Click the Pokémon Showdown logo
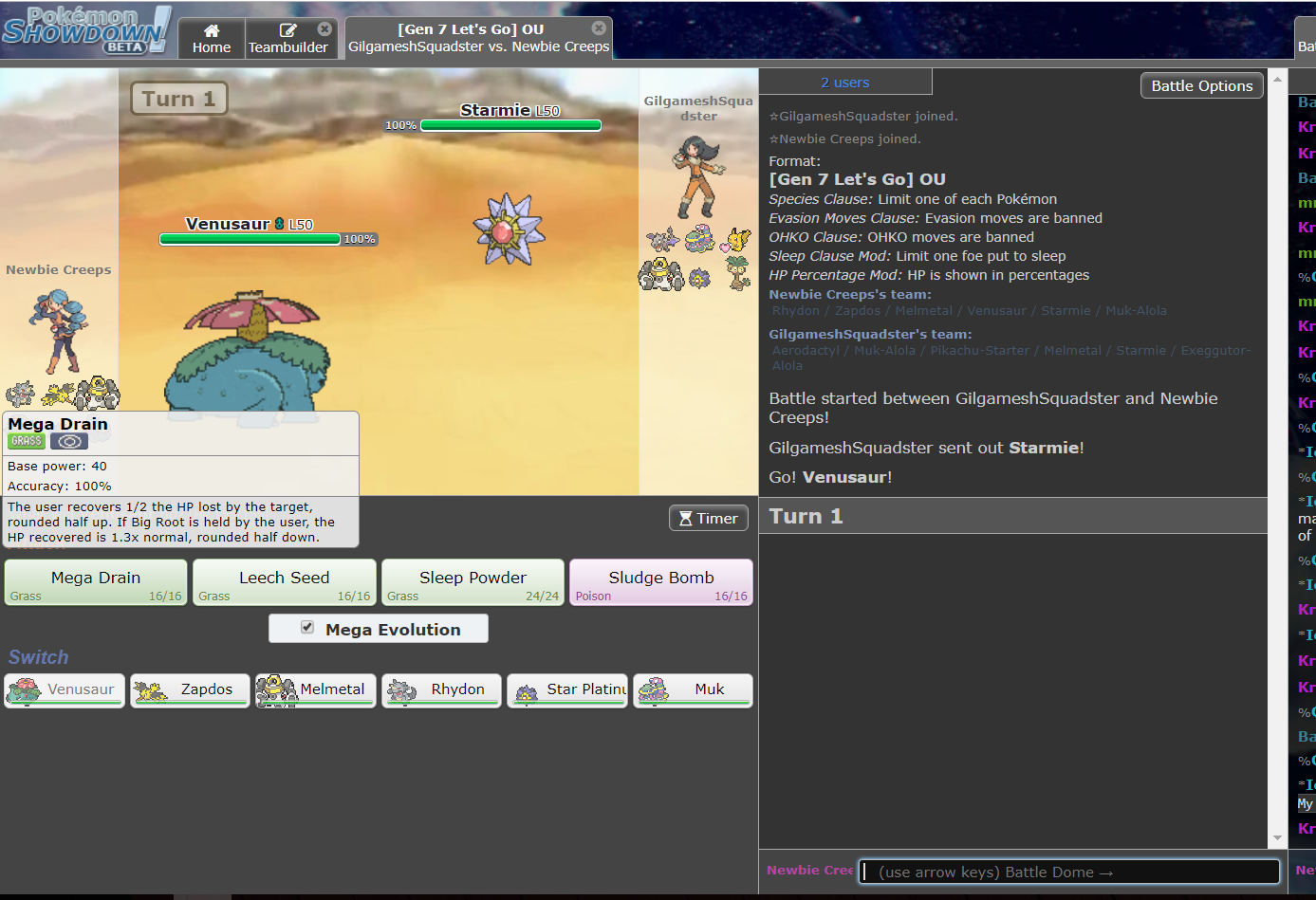1316x900 pixels. [86, 30]
